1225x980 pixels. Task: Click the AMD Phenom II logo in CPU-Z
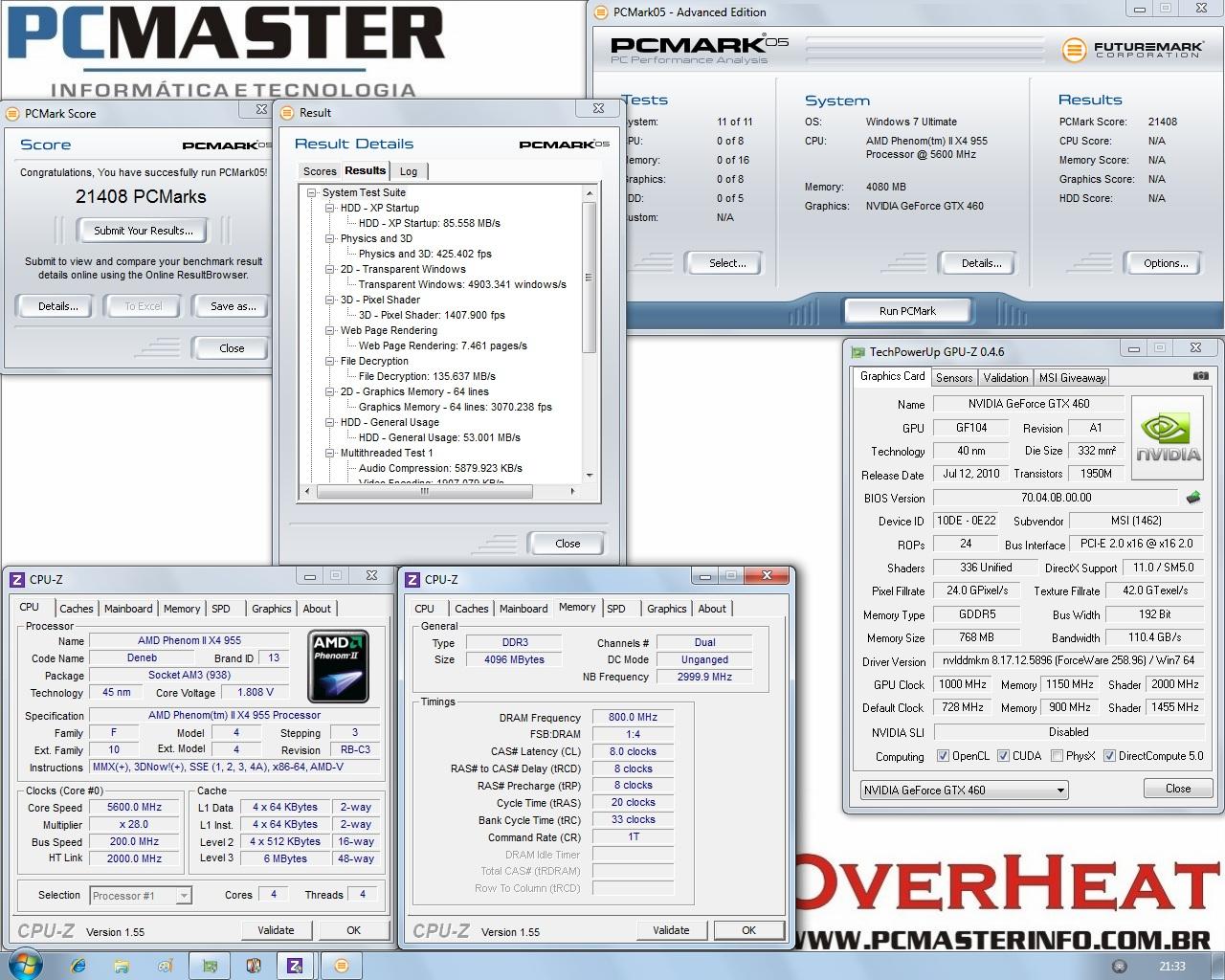click(x=339, y=667)
